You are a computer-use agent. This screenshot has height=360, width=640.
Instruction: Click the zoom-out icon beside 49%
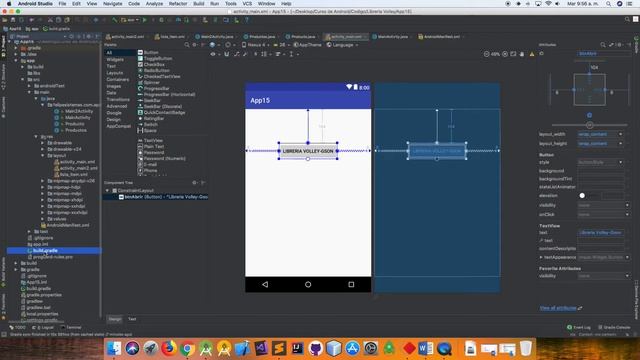pyautogui.click(x=486, y=54)
